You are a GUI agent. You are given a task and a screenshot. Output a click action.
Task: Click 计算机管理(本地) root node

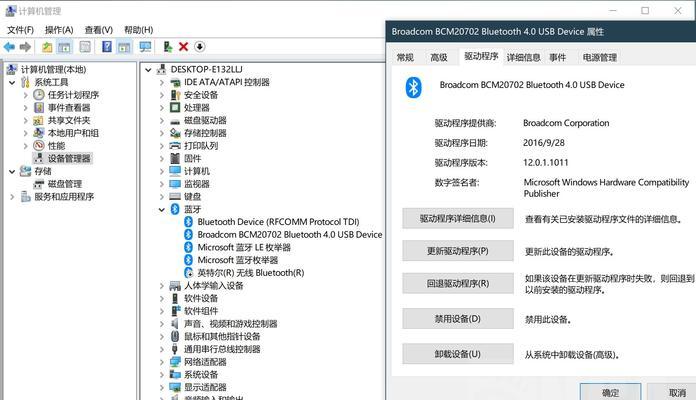click(53, 69)
